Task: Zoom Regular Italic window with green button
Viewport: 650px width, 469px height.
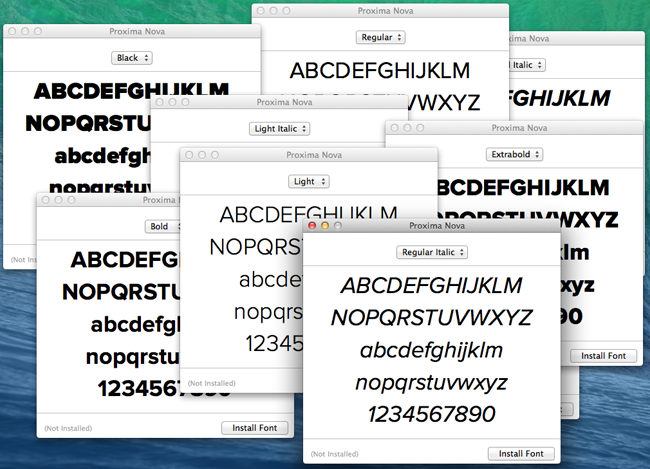Action: 338,226
